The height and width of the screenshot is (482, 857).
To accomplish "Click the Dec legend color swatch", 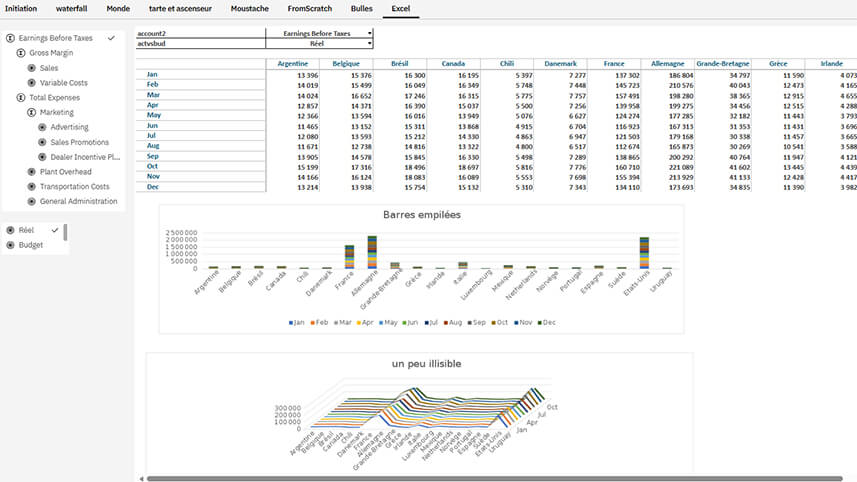I will pyautogui.click(x=540, y=323).
